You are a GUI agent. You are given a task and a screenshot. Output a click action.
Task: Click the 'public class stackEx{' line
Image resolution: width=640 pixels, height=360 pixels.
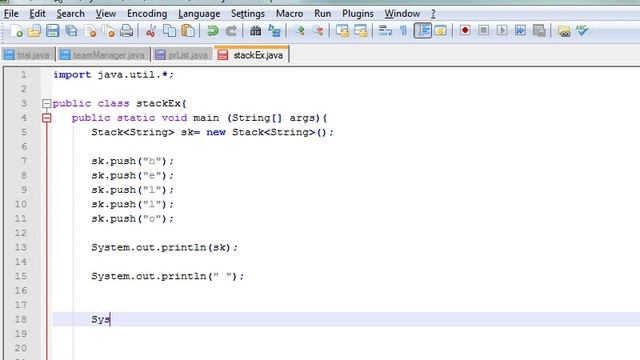120,104
